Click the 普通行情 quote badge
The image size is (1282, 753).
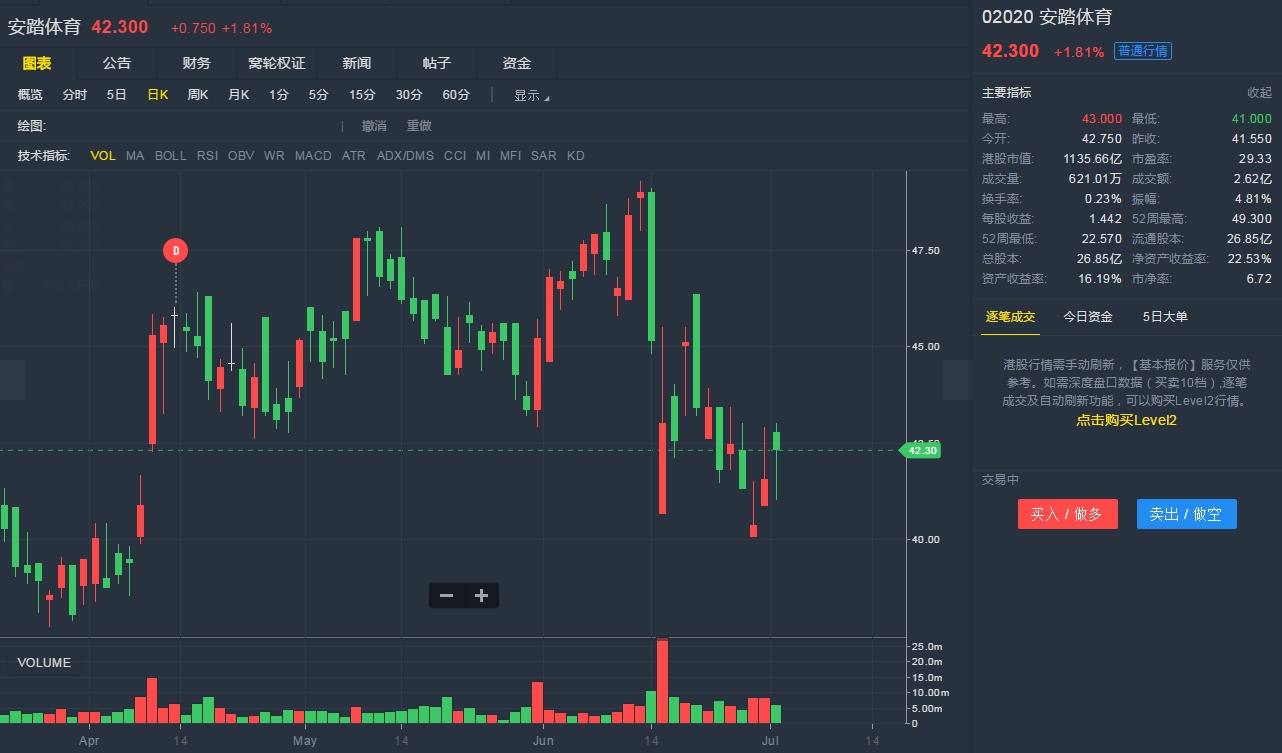point(1143,51)
